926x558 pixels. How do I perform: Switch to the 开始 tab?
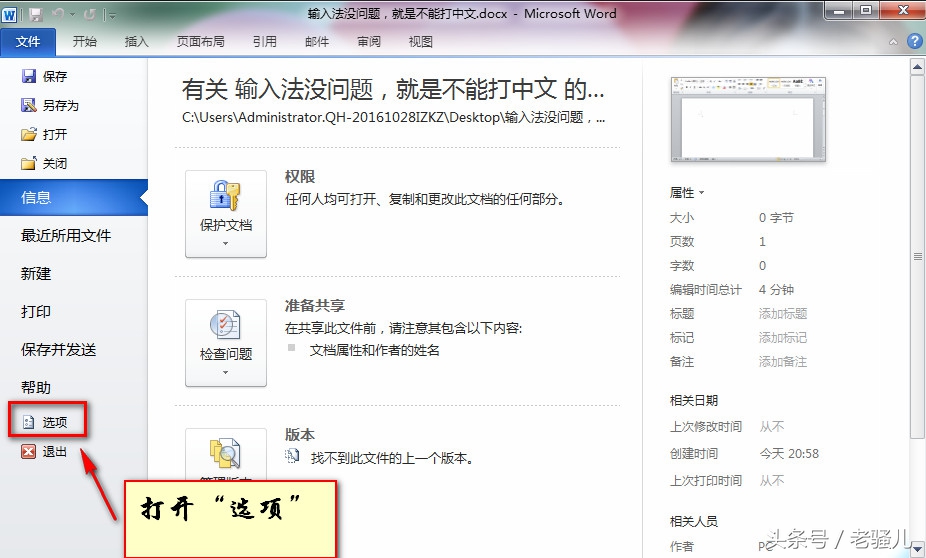(x=84, y=42)
